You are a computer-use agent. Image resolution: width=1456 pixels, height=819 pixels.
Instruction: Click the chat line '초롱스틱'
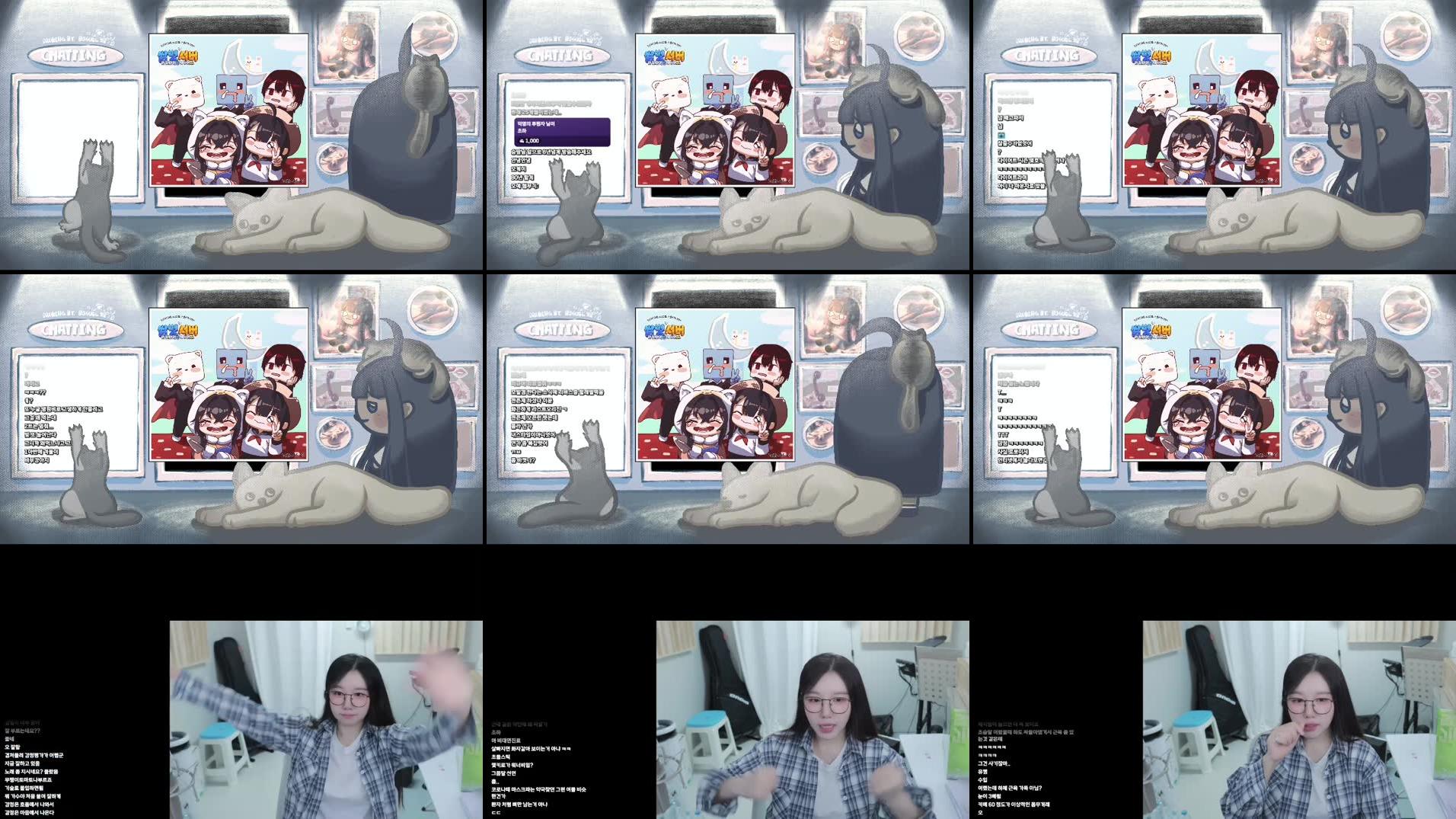click(501, 757)
